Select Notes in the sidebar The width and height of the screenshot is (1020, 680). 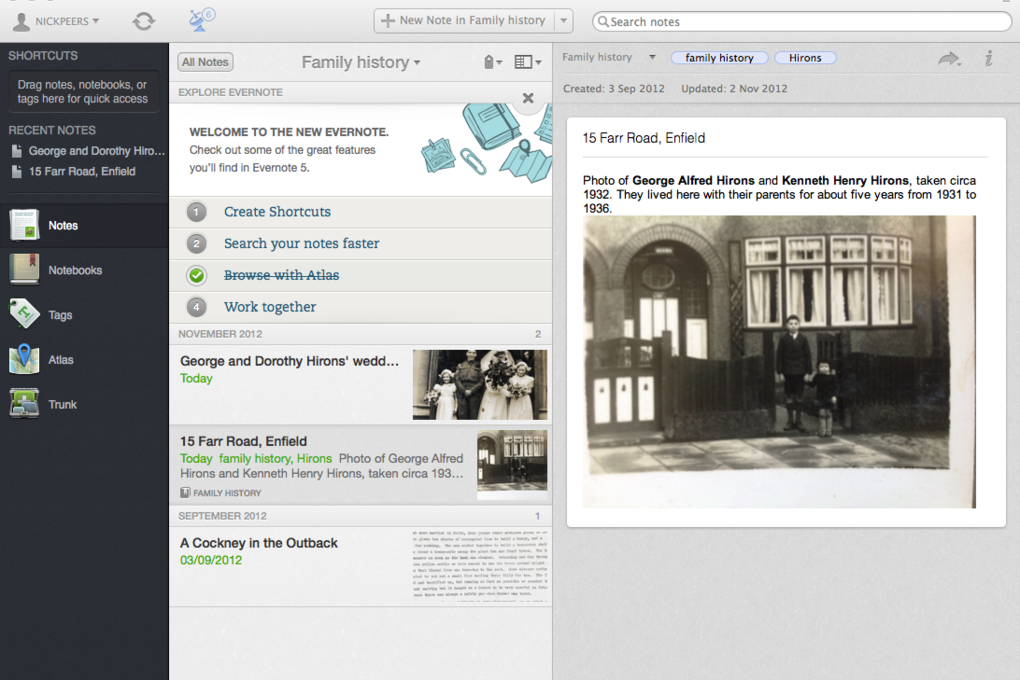point(84,225)
